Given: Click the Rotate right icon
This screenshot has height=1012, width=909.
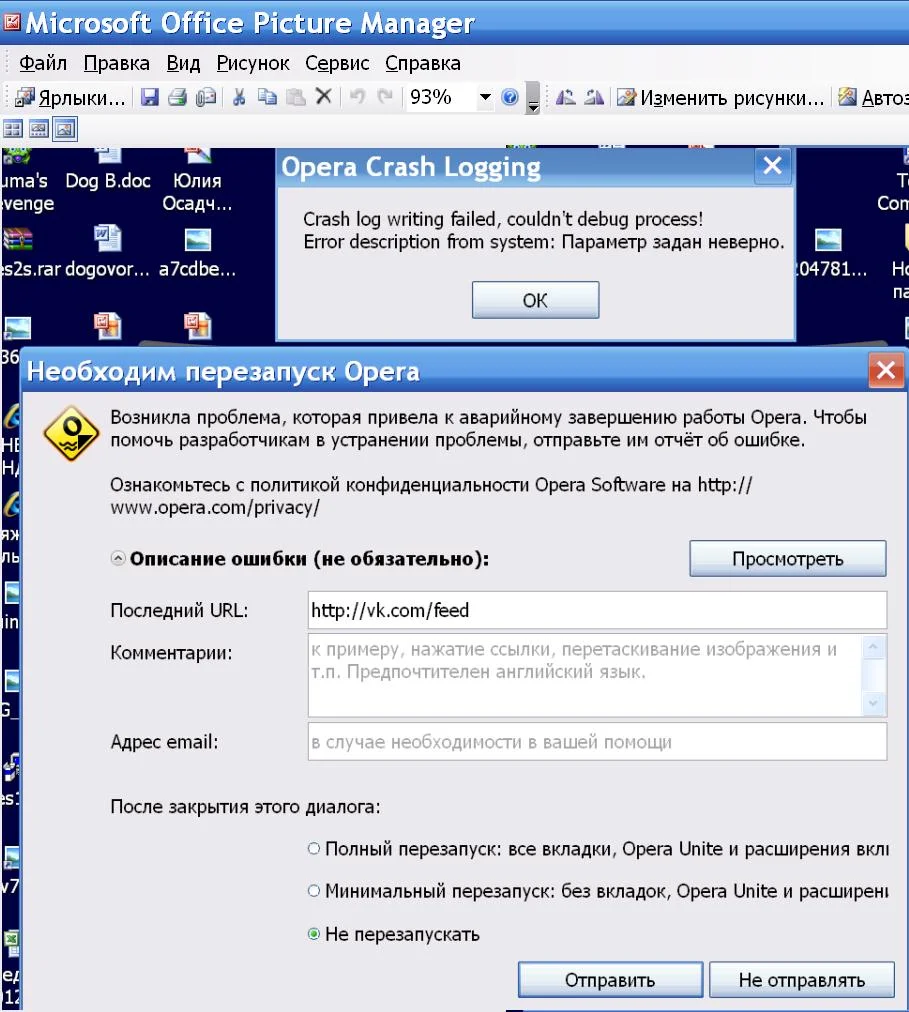Looking at the screenshot, I should click(x=594, y=97).
